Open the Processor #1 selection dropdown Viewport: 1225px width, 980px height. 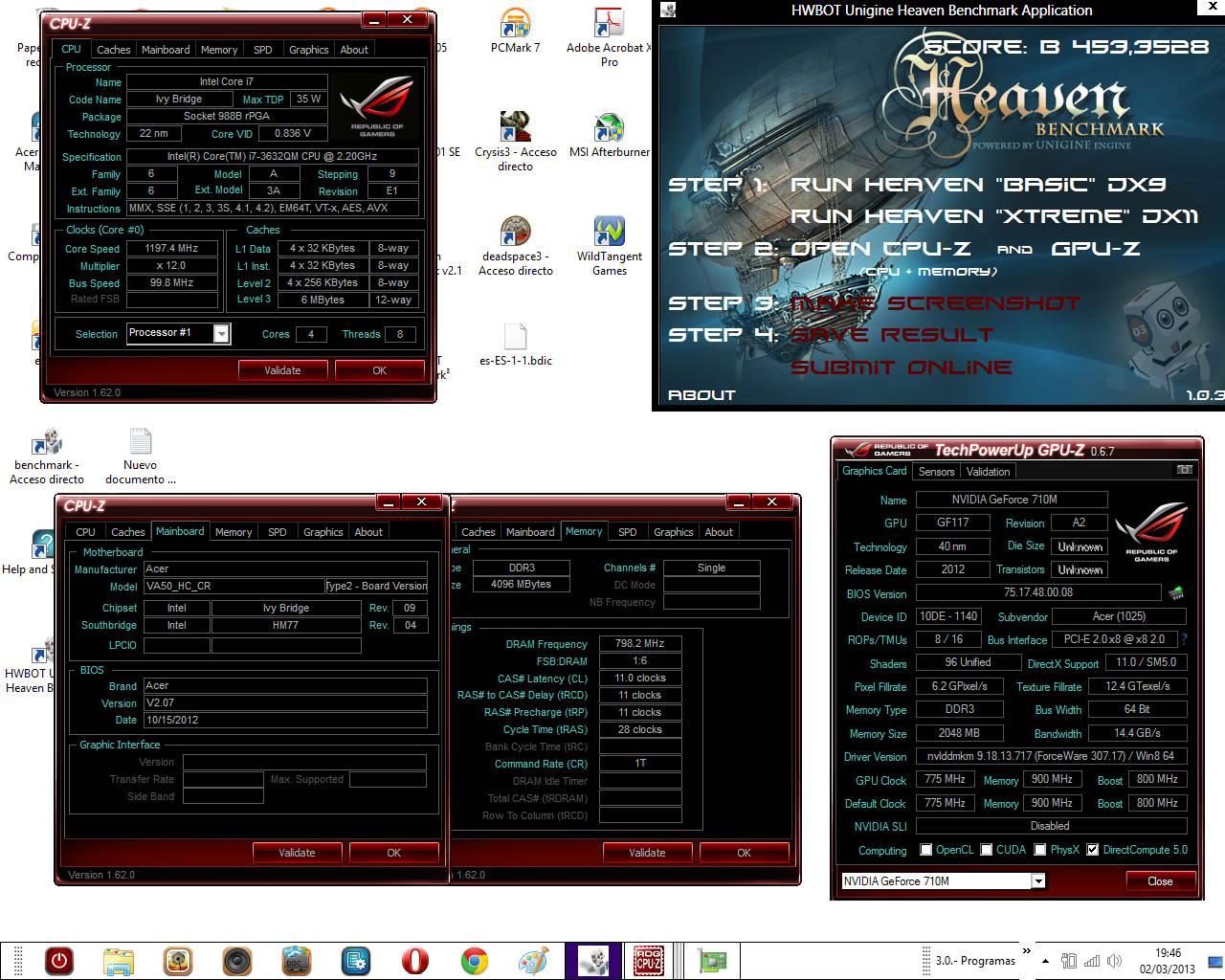(x=221, y=333)
